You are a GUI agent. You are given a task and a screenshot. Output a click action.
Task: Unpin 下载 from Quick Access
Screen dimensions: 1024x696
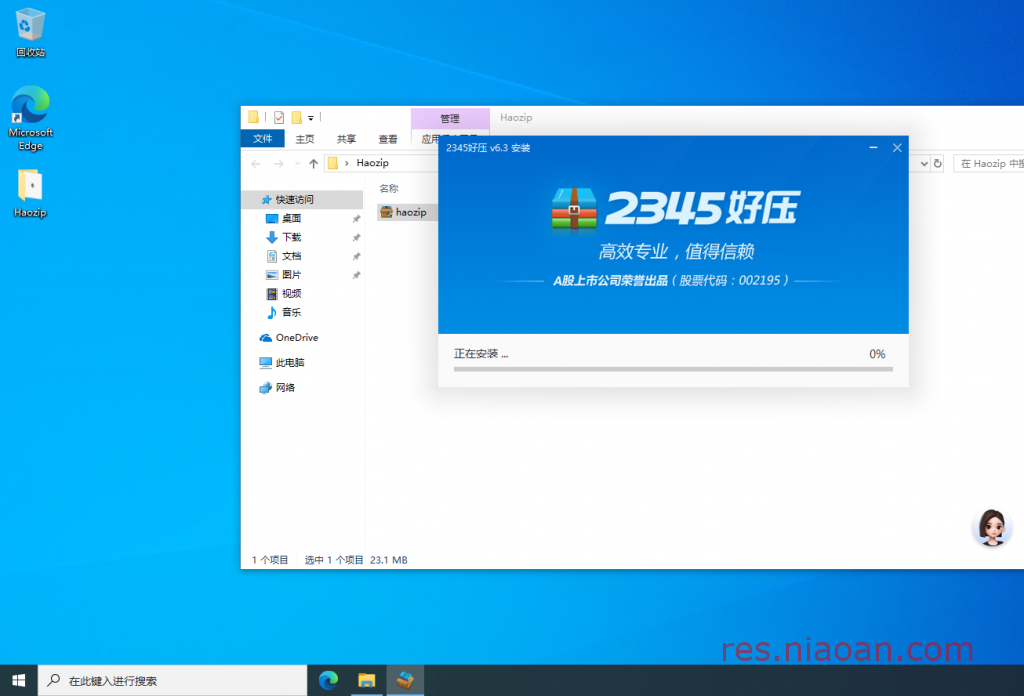356,237
